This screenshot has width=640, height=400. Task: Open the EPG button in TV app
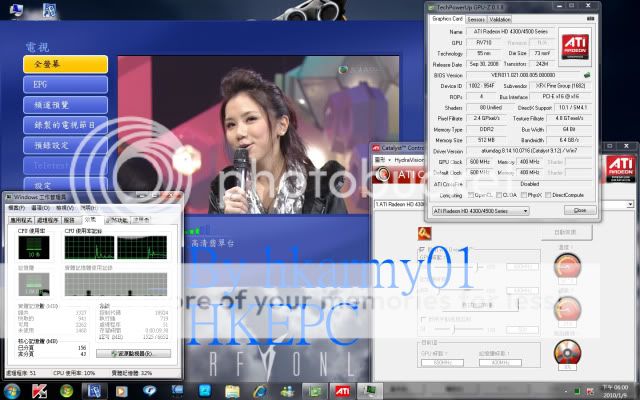[x=66, y=85]
